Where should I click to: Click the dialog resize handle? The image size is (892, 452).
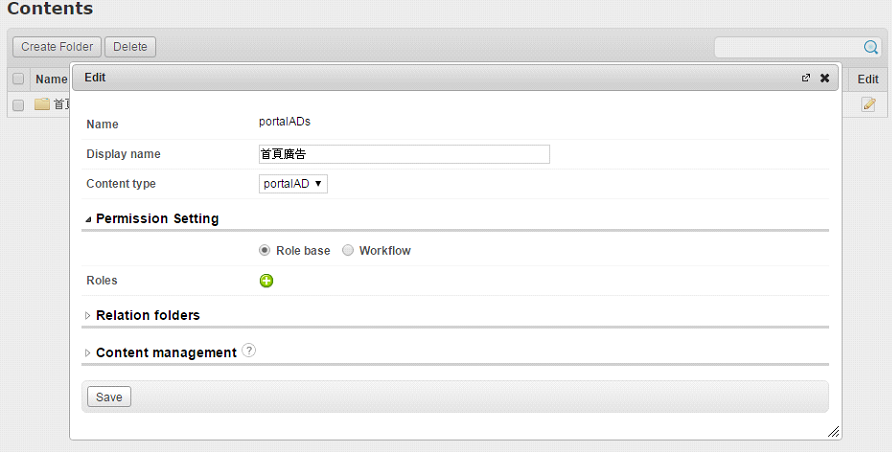[833, 431]
